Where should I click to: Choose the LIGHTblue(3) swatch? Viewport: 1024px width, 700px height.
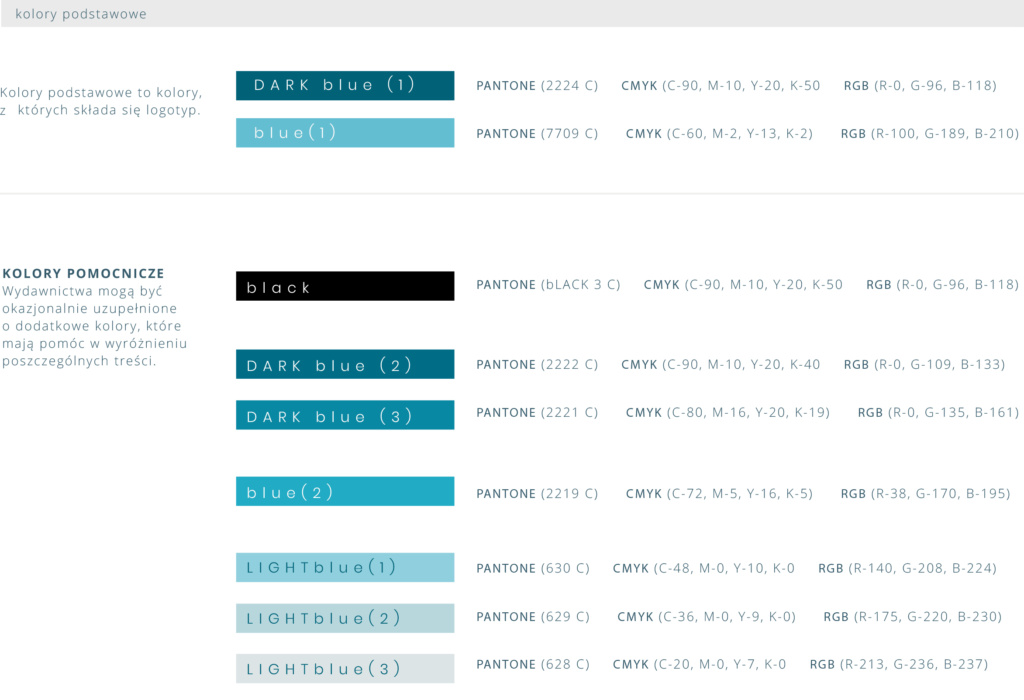coord(345,669)
